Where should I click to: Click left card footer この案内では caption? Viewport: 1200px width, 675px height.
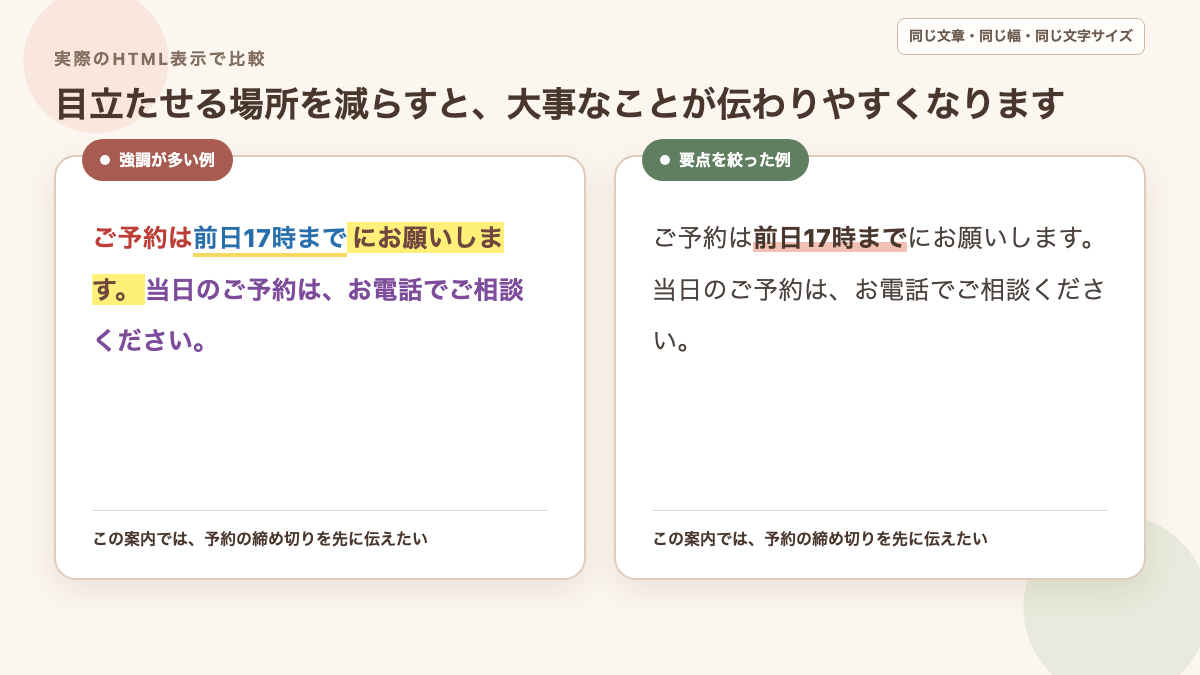[x=260, y=539]
